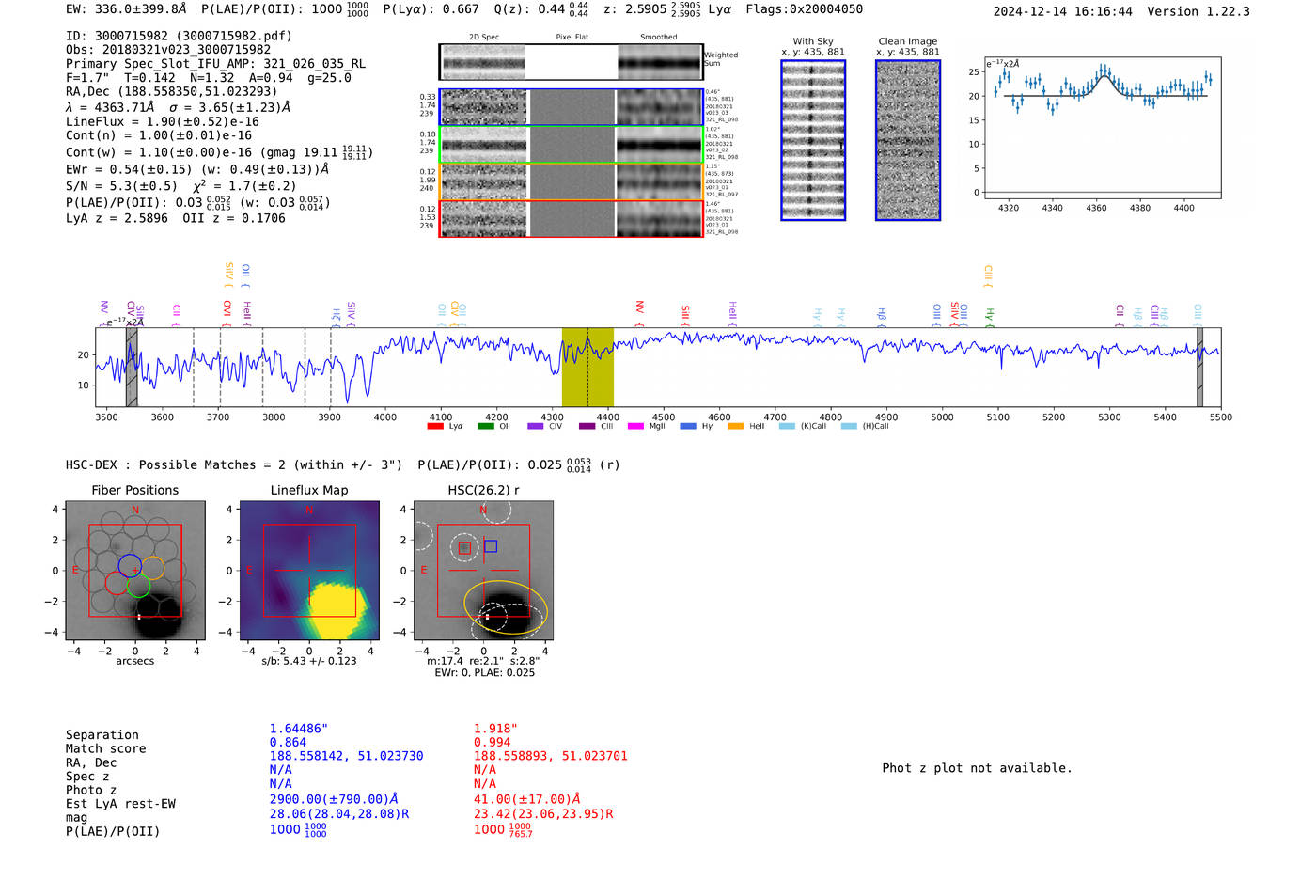Click the Gaussian emission line fit plot

click(x=1103, y=129)
